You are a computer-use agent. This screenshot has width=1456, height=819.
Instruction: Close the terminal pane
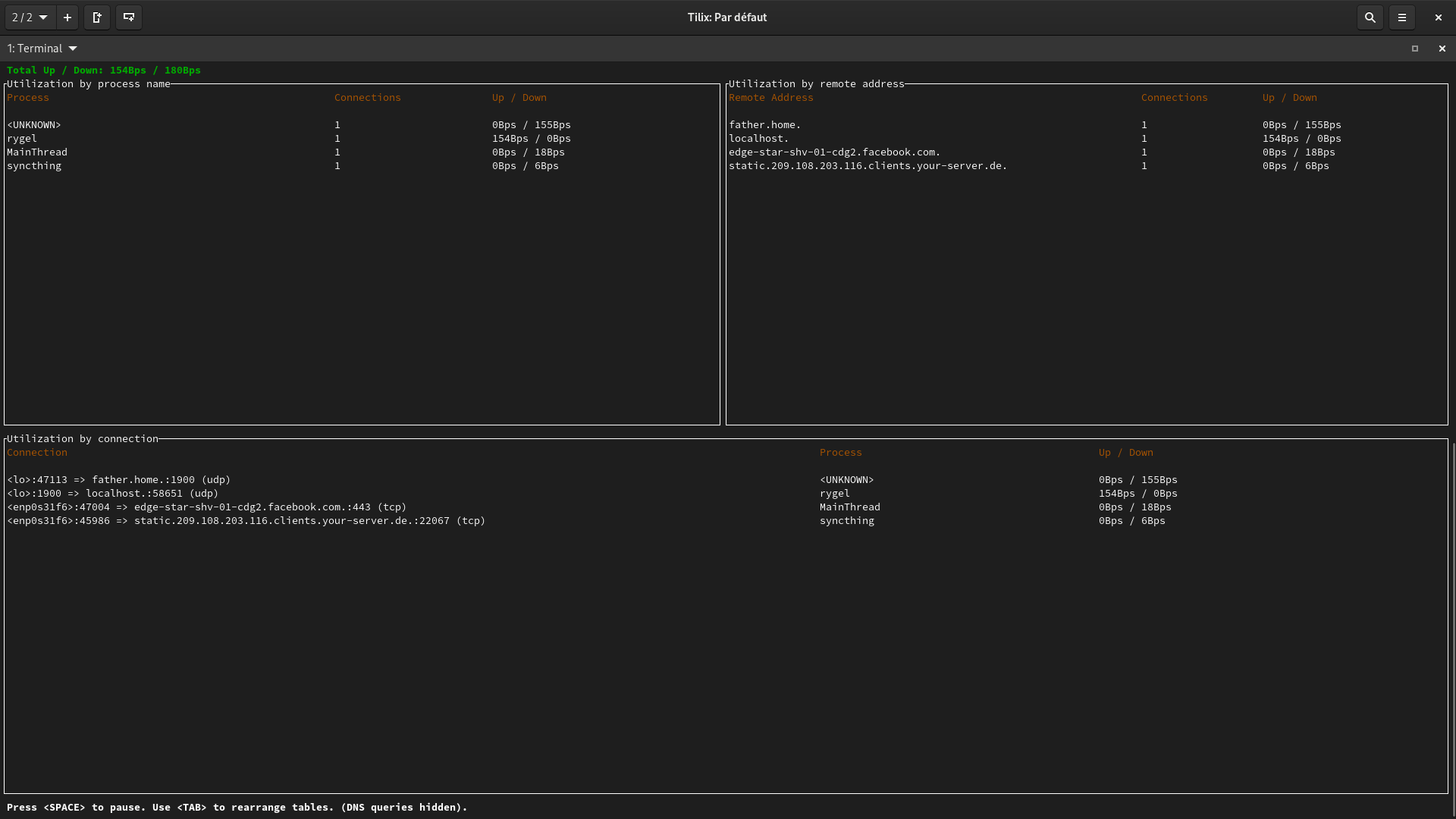1442,49
